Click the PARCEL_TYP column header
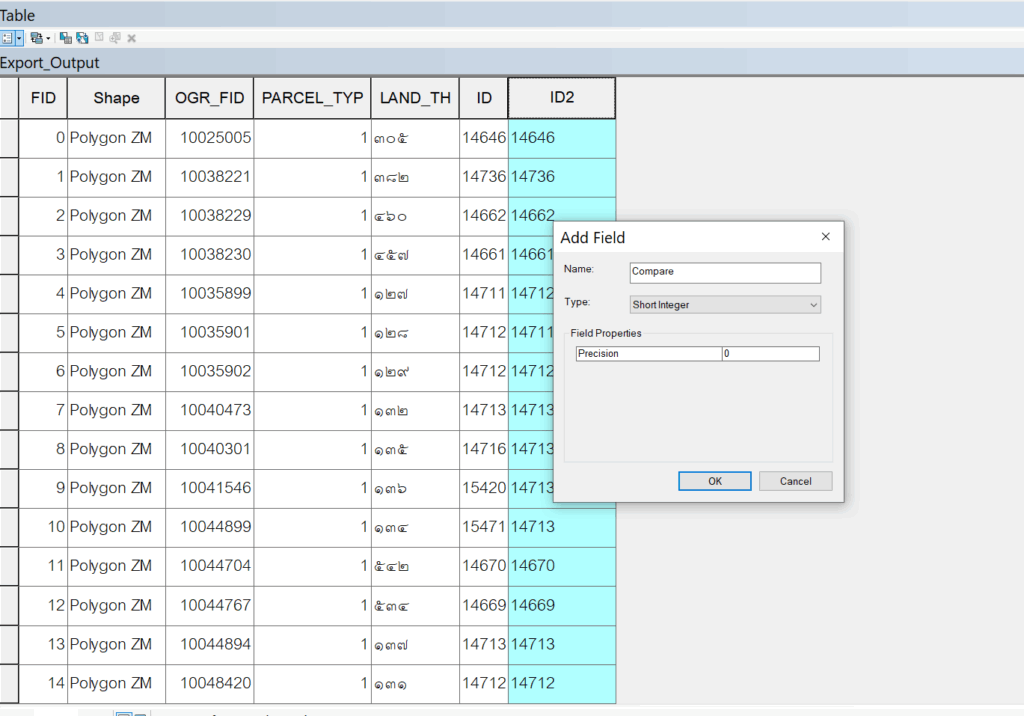Image resolution: width=1024 pixels, height=716 pixels. [312, 98]
